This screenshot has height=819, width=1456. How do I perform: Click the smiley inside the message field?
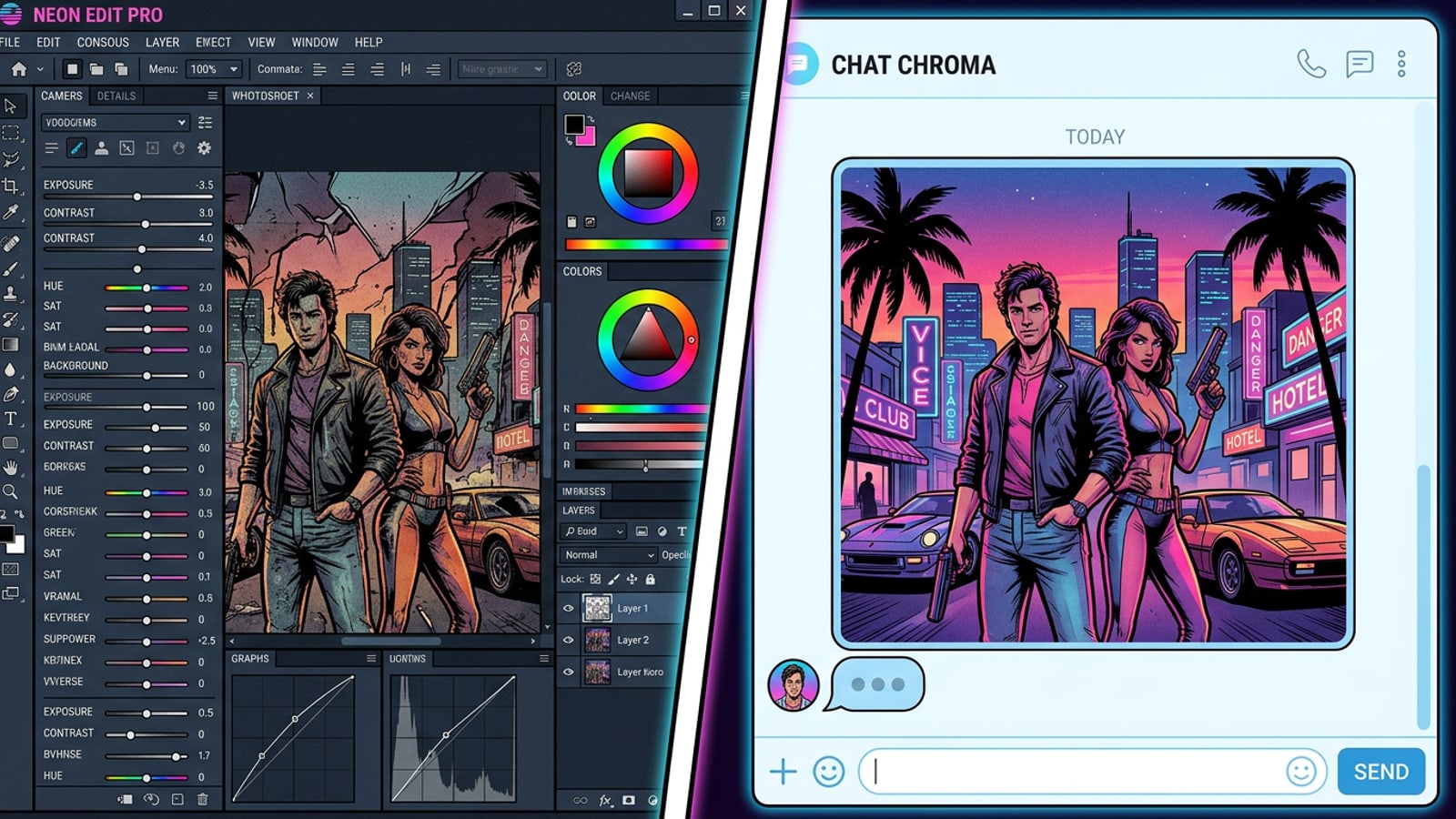point(1301,772)
